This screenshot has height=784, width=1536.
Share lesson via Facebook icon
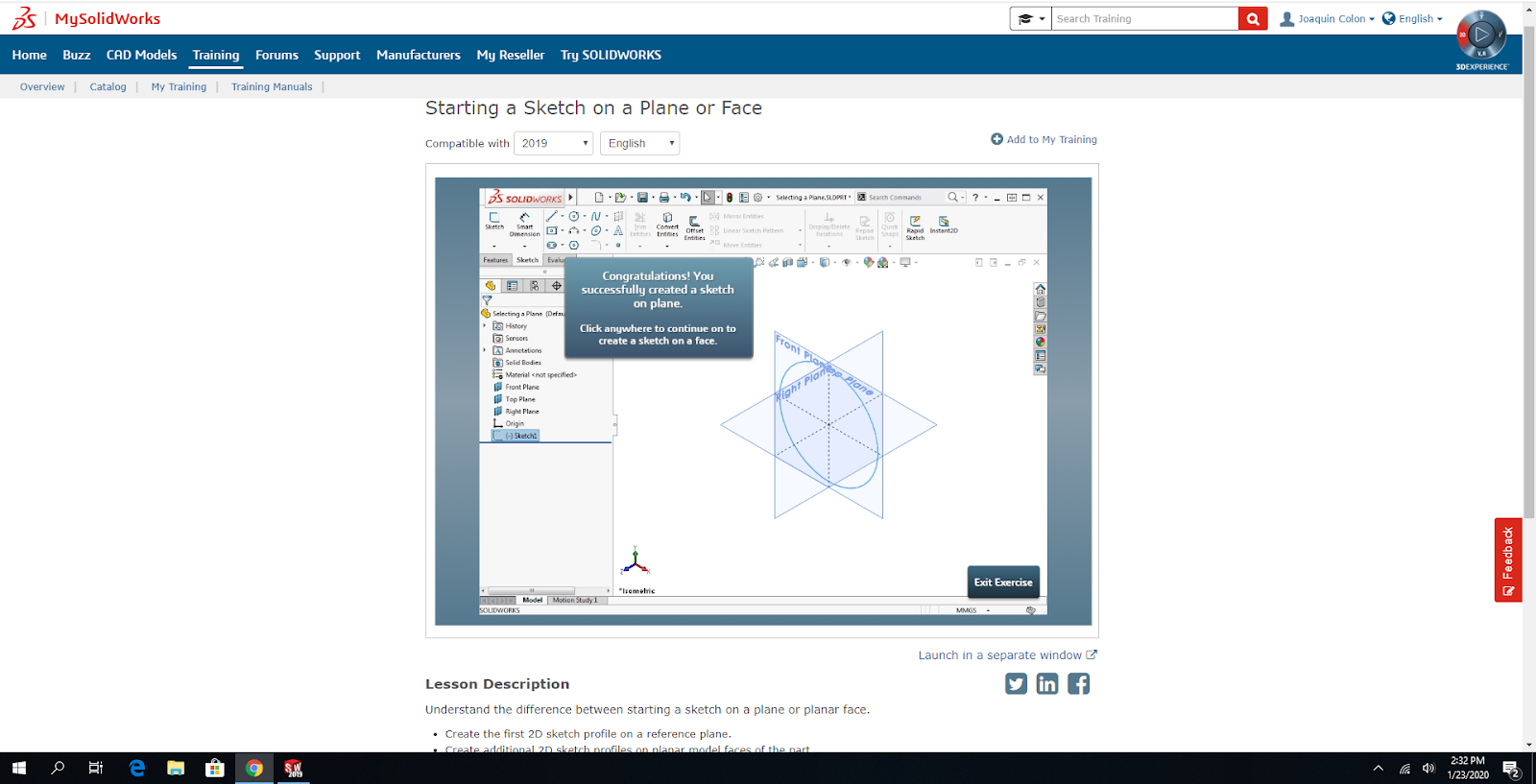1078,683
